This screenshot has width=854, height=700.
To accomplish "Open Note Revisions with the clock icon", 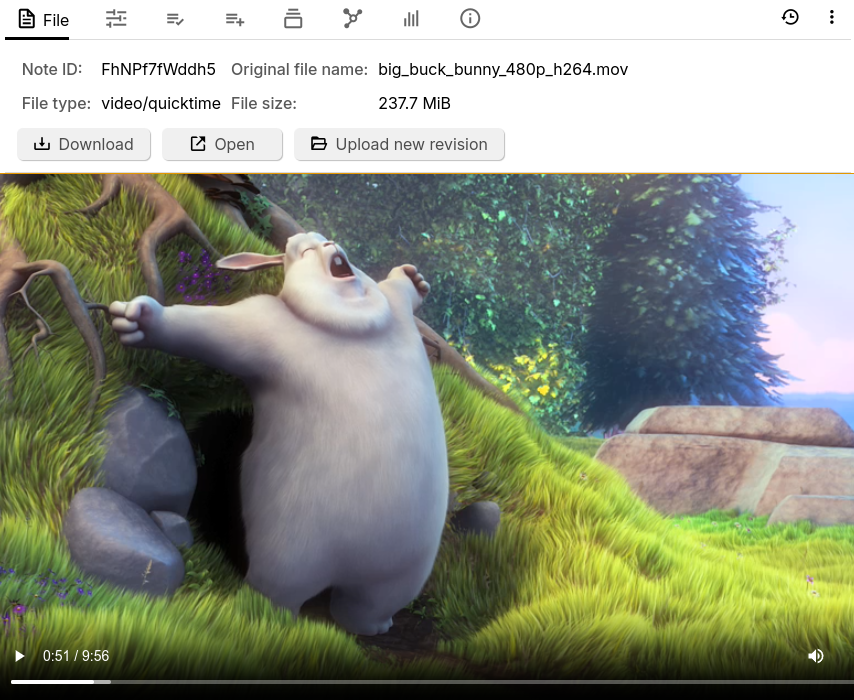I will 790,17.
